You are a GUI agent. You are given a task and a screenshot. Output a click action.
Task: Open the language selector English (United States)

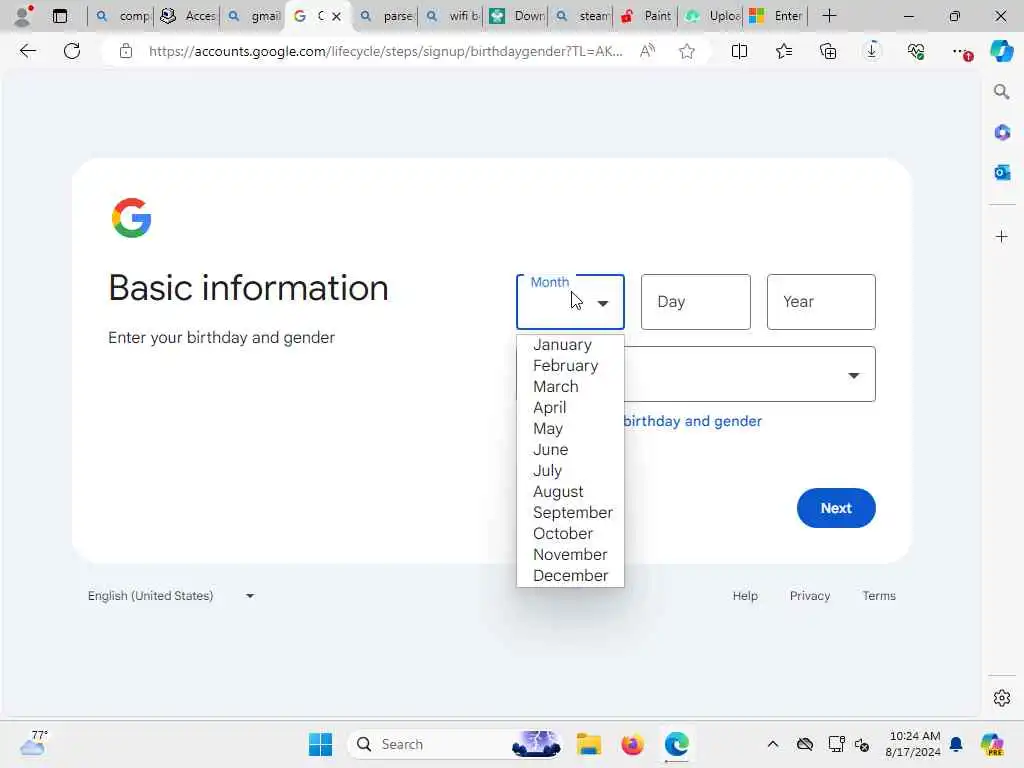click(171, 596)
